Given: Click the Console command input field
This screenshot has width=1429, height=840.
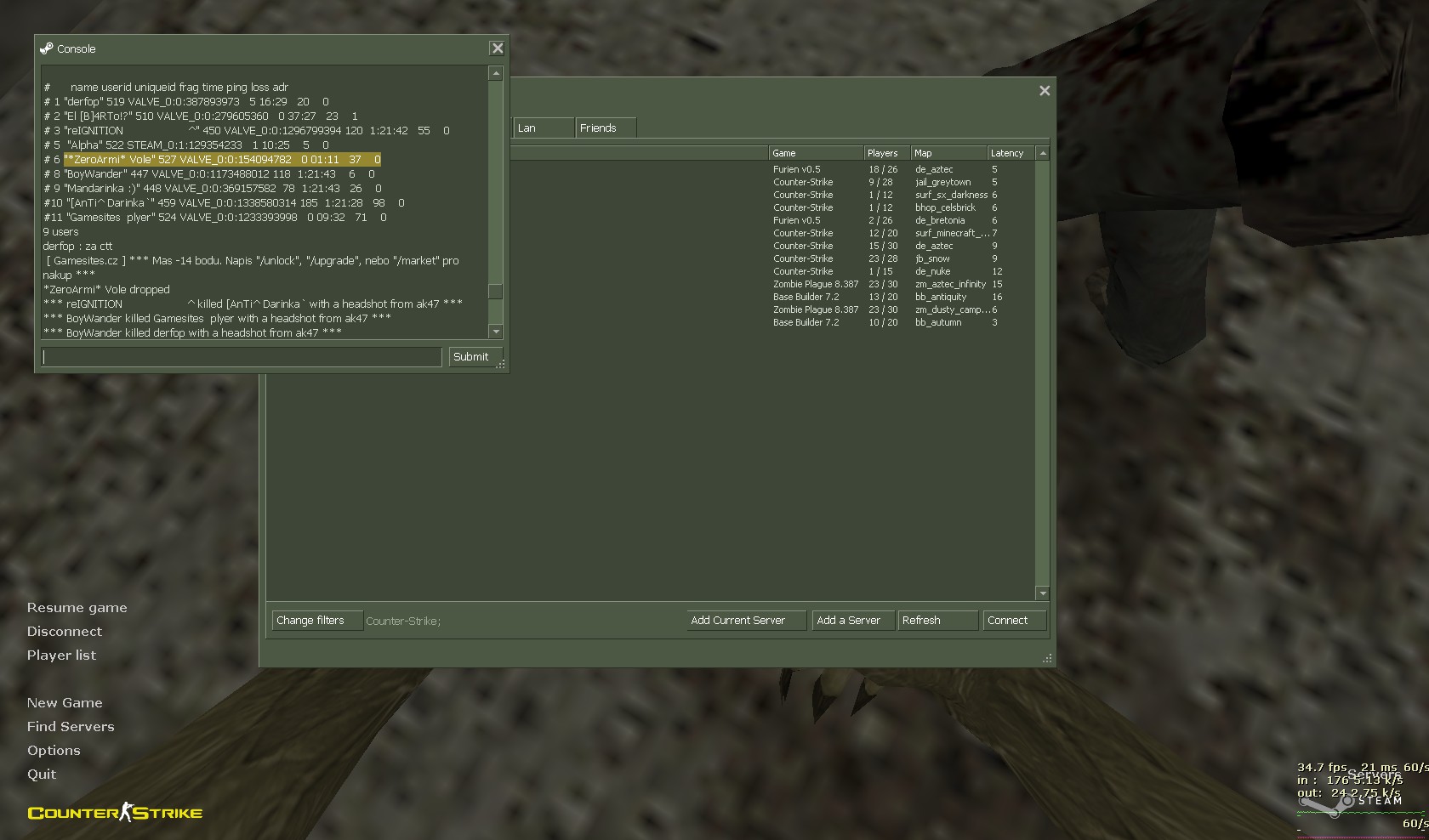Looking at the screenshot, I should pyautogui.click(x=242, y=357).
